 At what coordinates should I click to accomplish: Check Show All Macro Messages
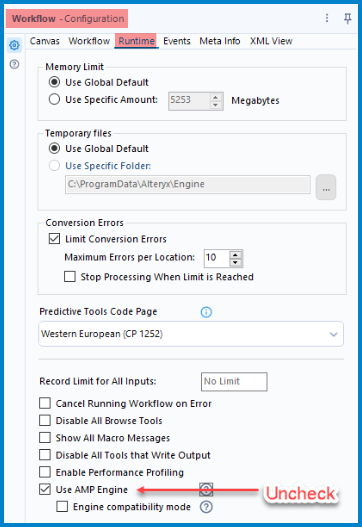[x=45, y=438]
